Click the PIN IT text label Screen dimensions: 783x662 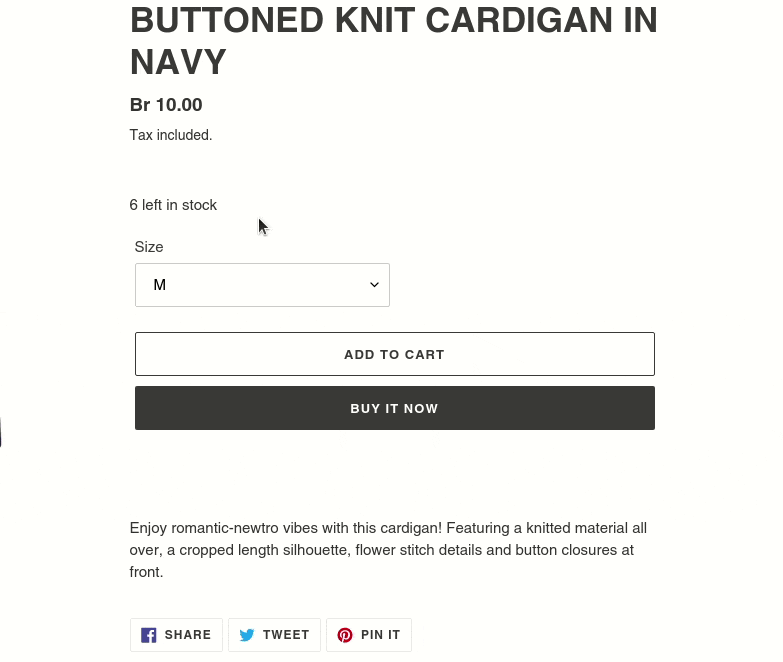(x=381, y=635)
